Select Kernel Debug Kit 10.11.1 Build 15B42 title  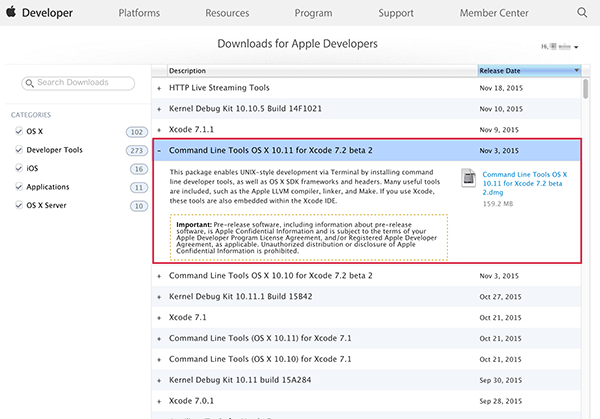tap(241, 296)
